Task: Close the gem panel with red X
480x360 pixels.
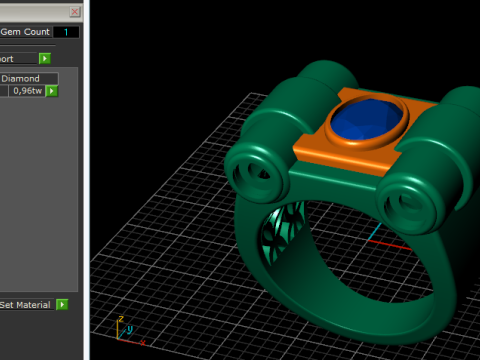Action: (x=75, y=12)
